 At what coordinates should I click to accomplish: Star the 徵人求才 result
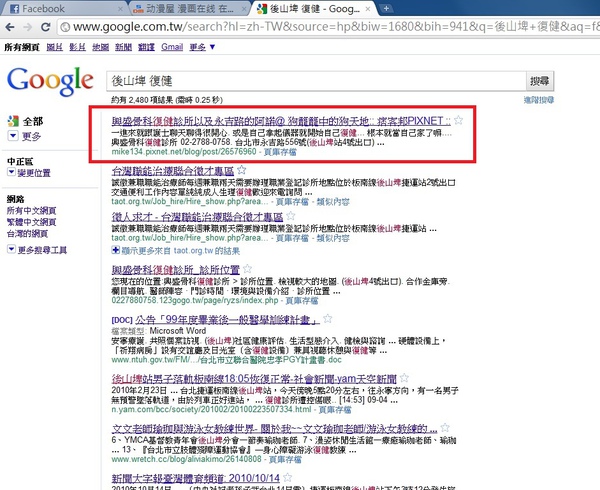[x=291, y=216]
